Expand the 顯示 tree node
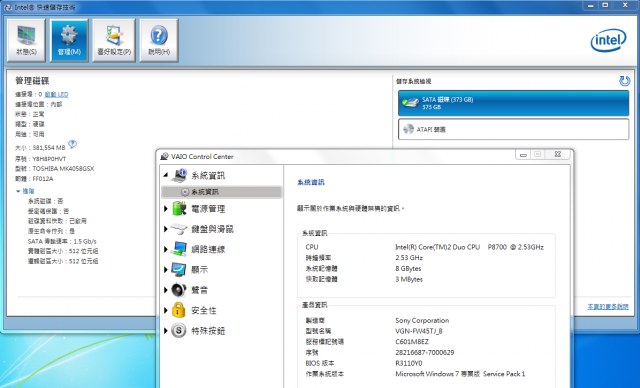This screenshot has width=640, height=388. click(166, 270)
